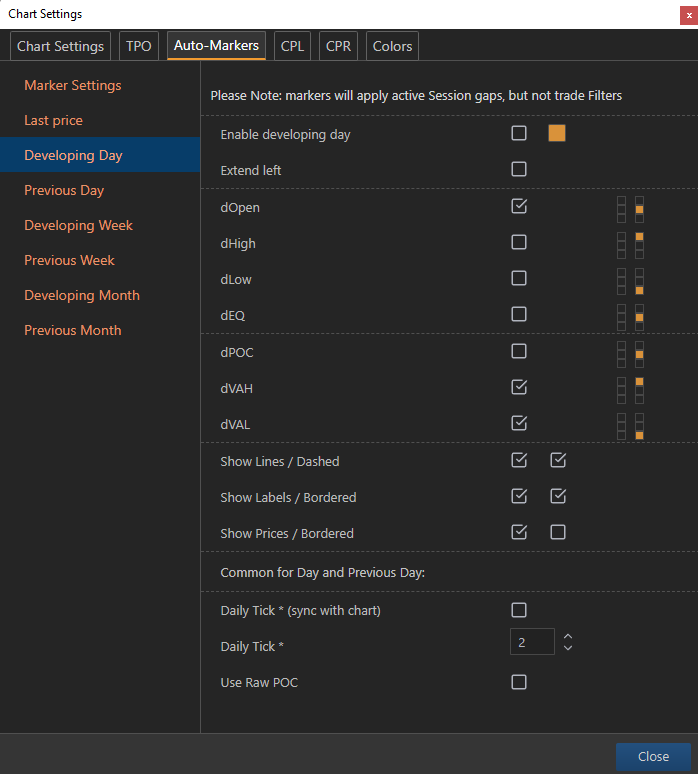The width and height of the screenshot is (698, 774).
Task: Select middle cell of dEQ's left position stack
Action: click(621, 317)
